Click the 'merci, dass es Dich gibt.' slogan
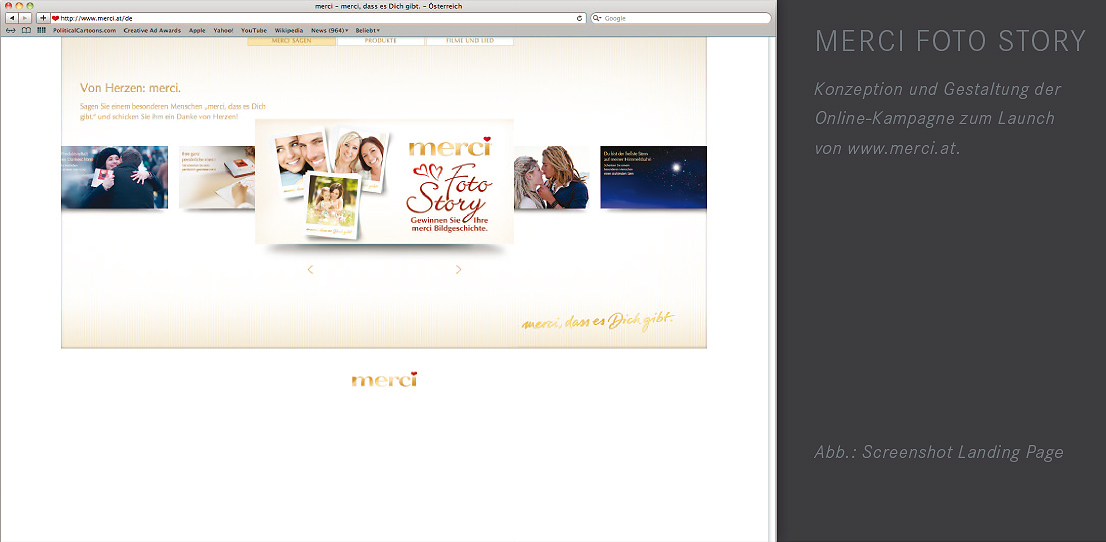This screenshot has height=542, width=1106. 598,321
